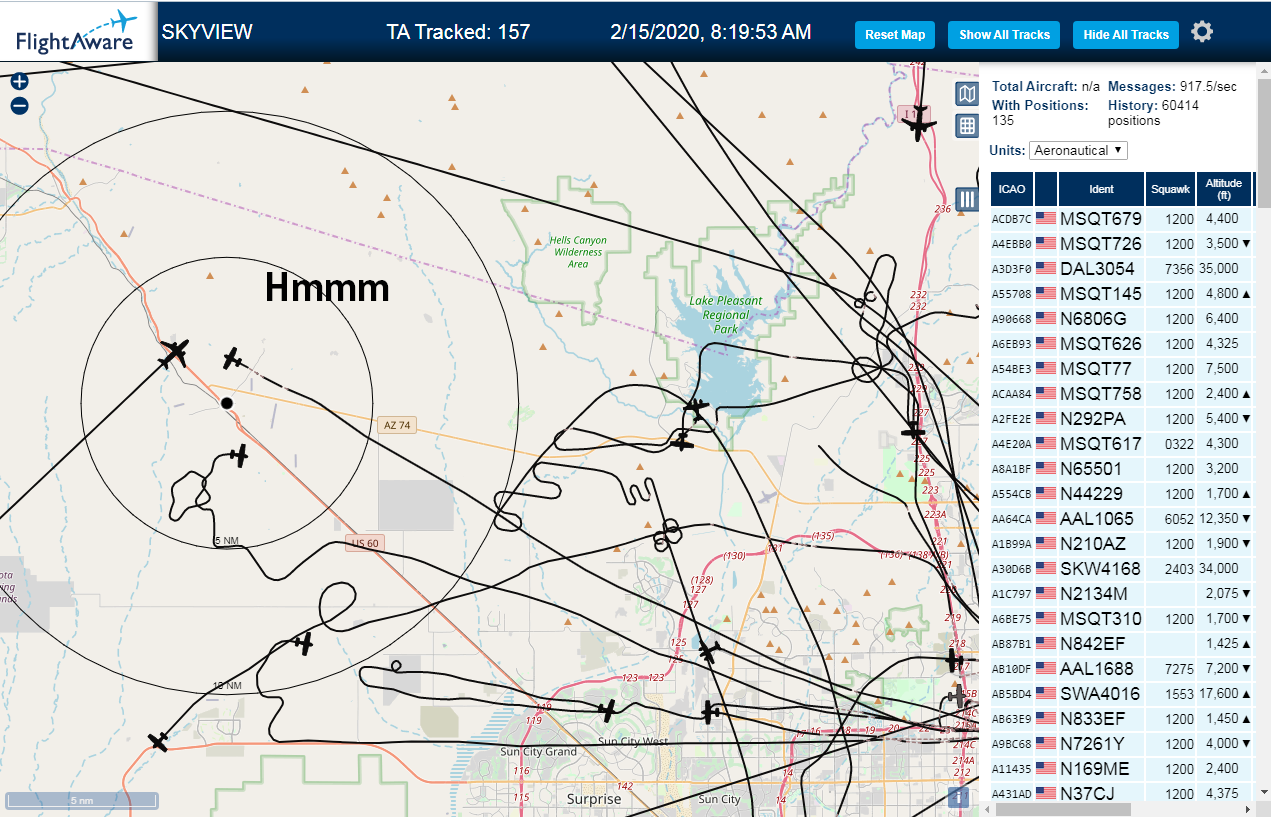Screen dimensions: 1271x817
Task: Select the MSQT626 aircraft row
Action: coord(1121,343)
